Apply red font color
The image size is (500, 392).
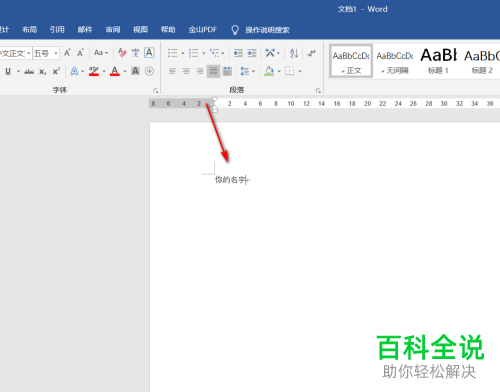point(115,71)
